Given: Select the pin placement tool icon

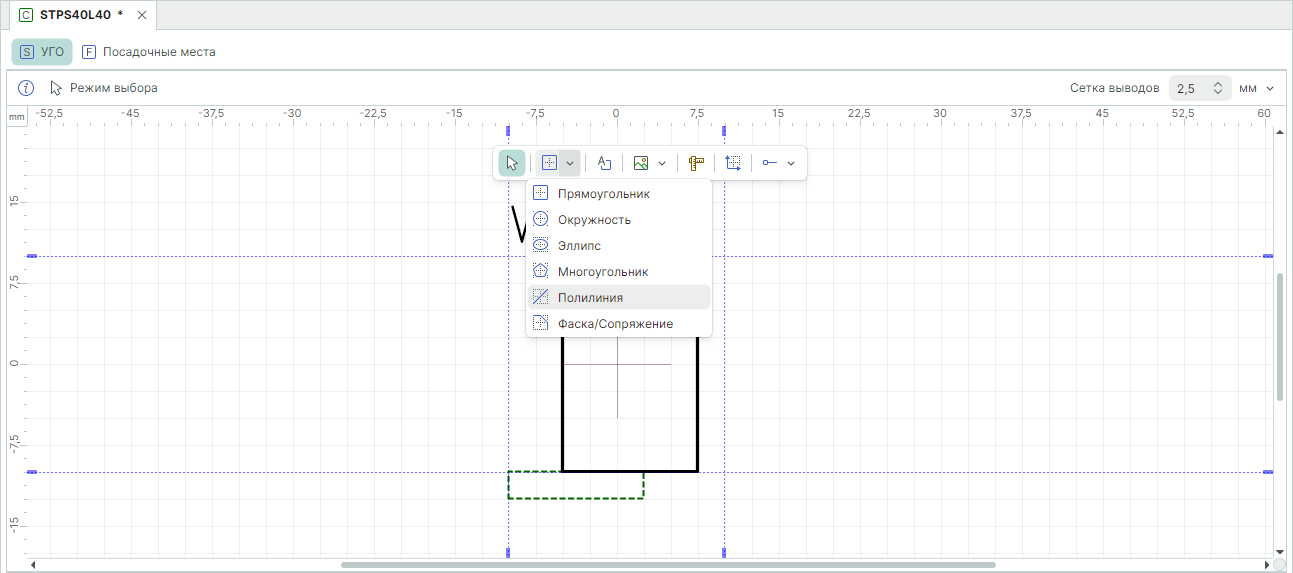Looking at the screenshot, I should pos(770,163).
